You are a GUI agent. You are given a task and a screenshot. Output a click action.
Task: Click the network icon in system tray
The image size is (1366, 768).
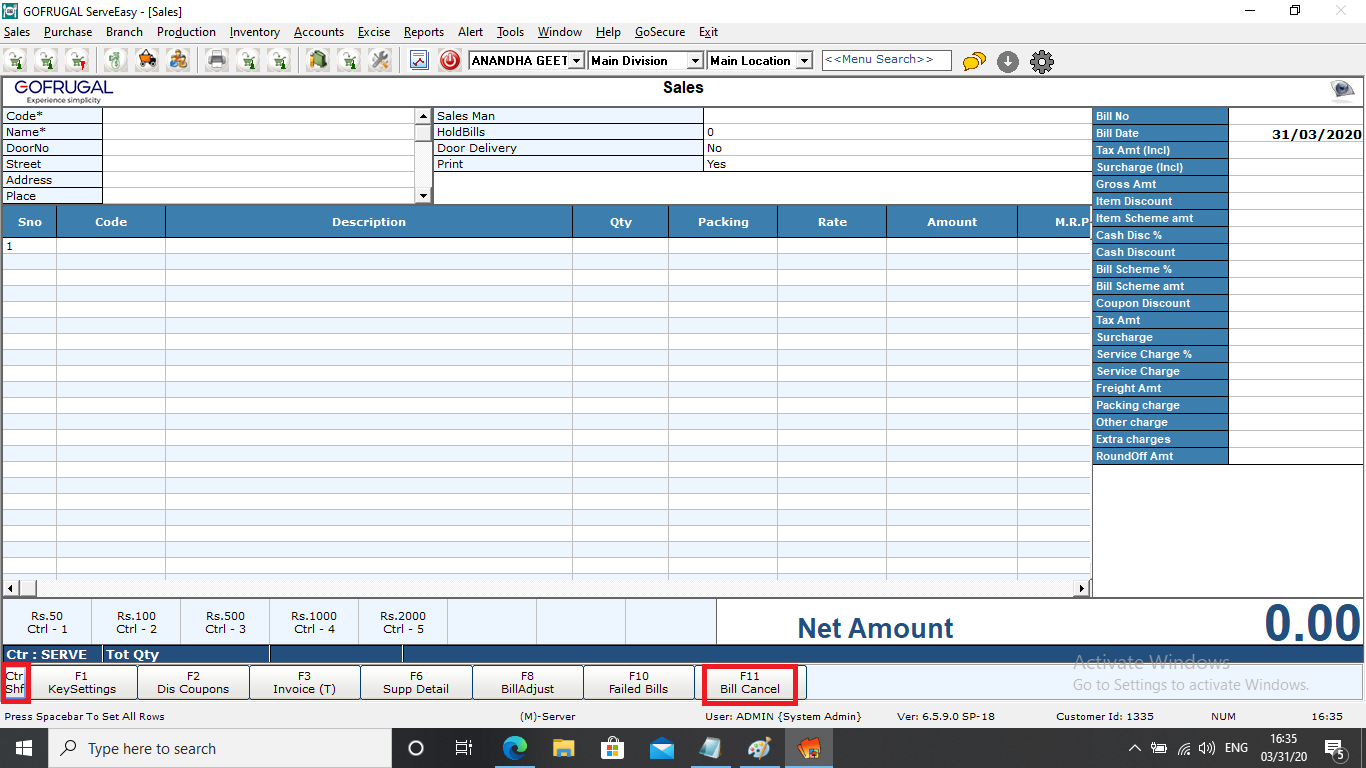(x=1183, y=748)
